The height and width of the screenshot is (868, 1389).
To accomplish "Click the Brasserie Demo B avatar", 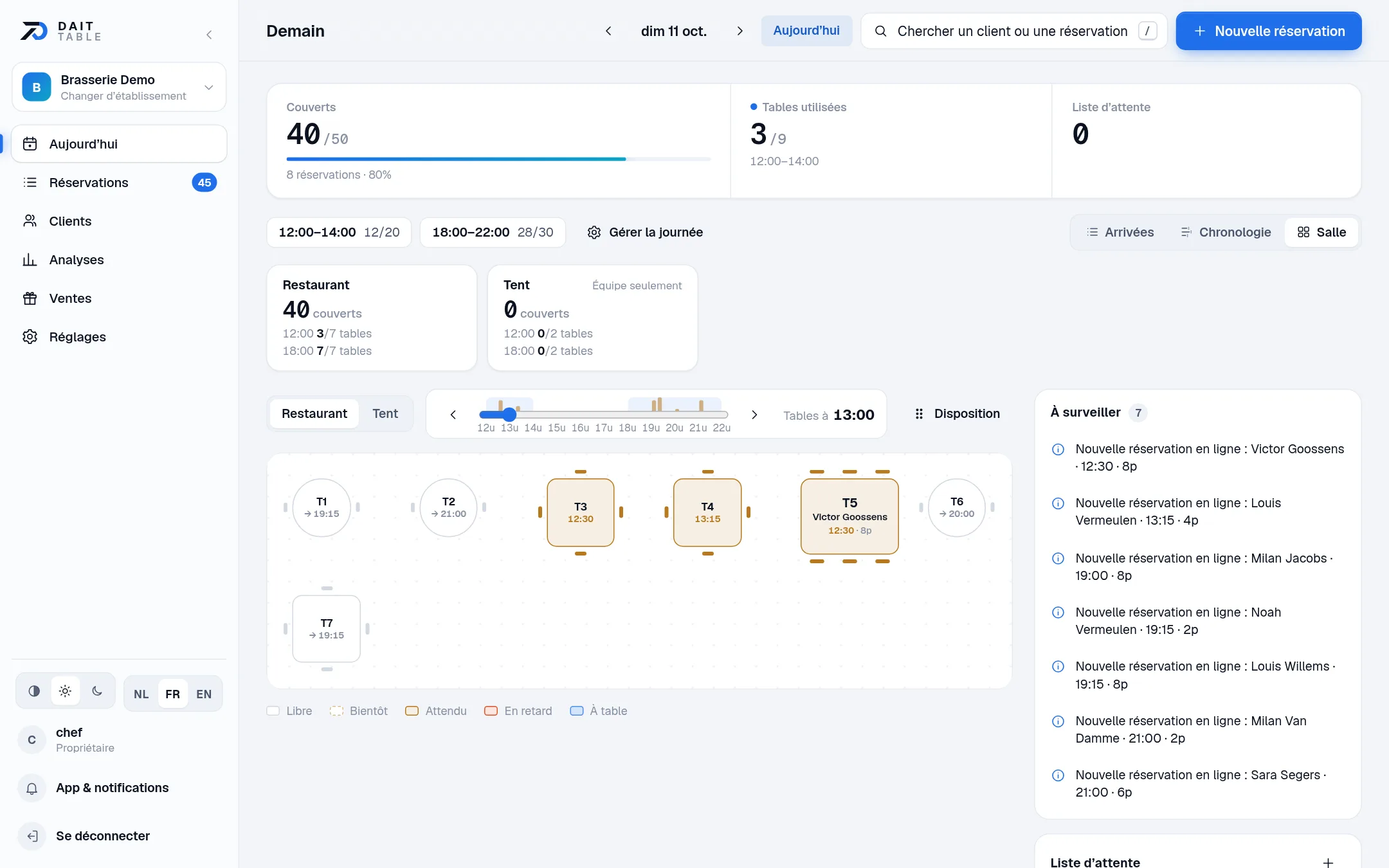I will [x=37, y=87].
